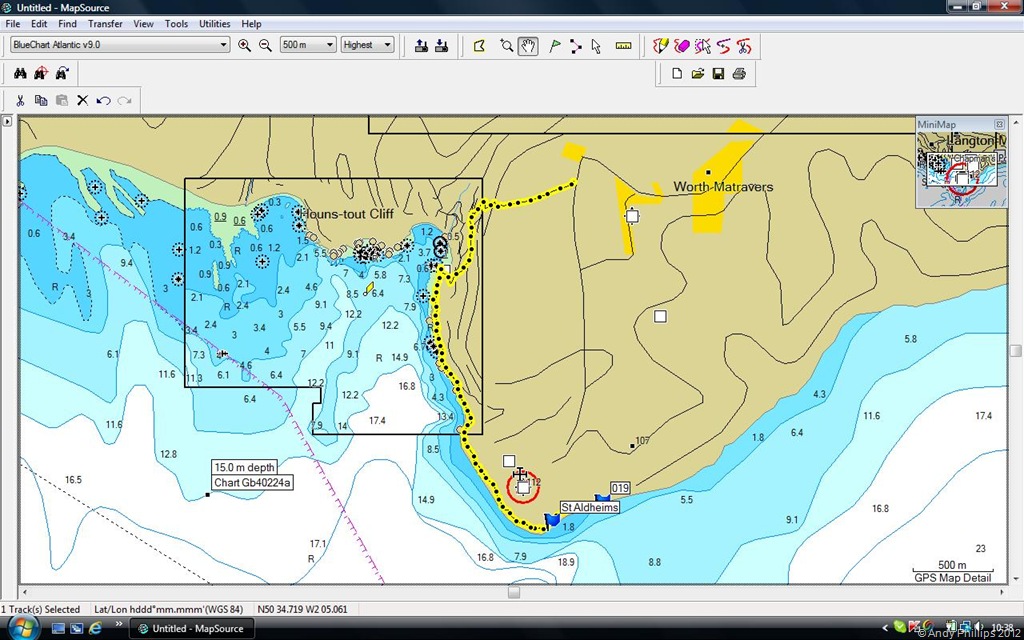Viewport: 1024px width, 640px height.
Task: Click the Find Places binoculars icon
Action: pyautogui.click(x=21, y=73)
